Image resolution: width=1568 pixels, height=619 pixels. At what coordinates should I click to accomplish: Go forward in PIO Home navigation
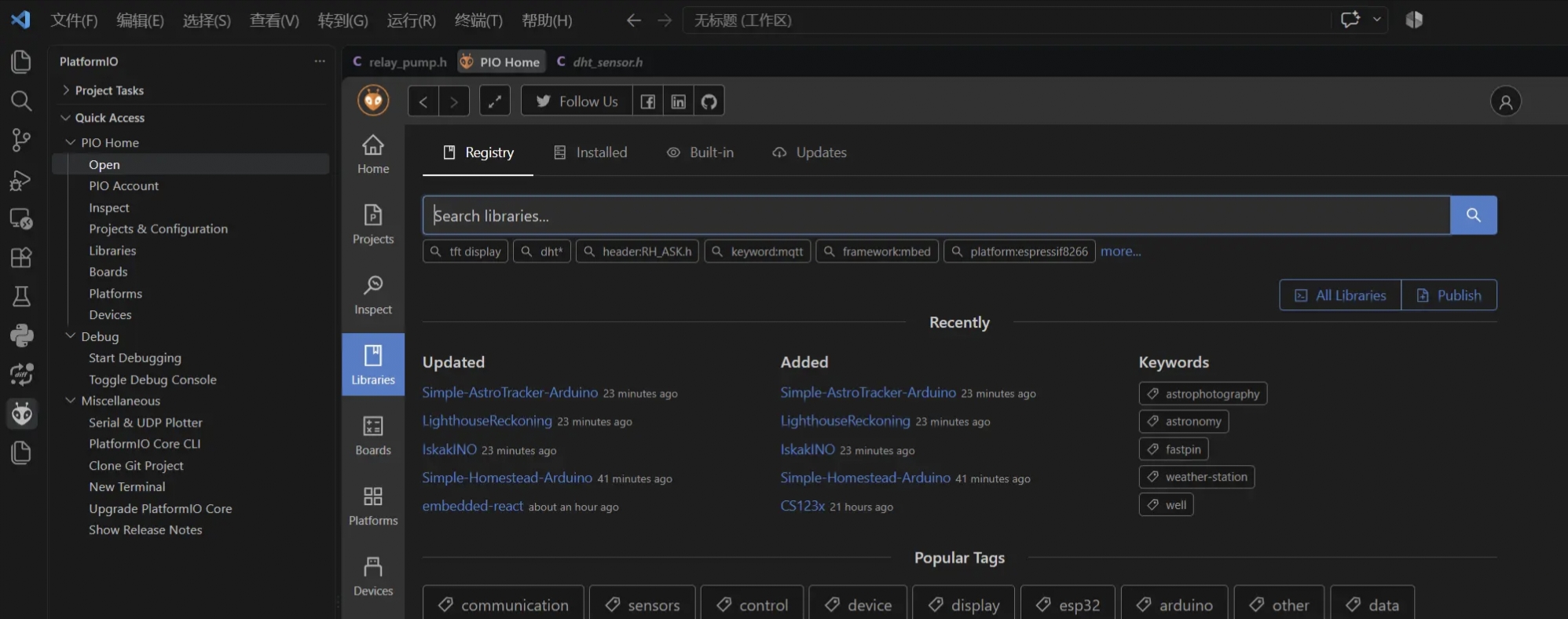pyautogui.click(x=454, y=101)
